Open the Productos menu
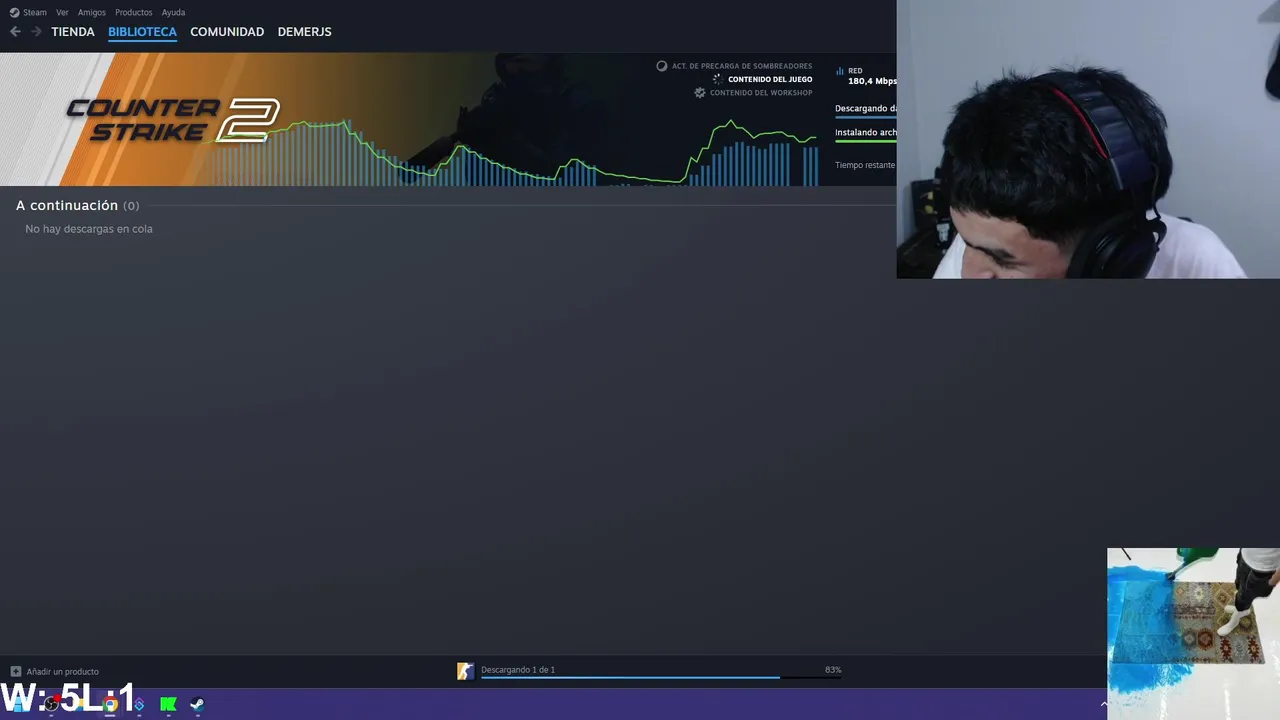 tap(134, 13)
